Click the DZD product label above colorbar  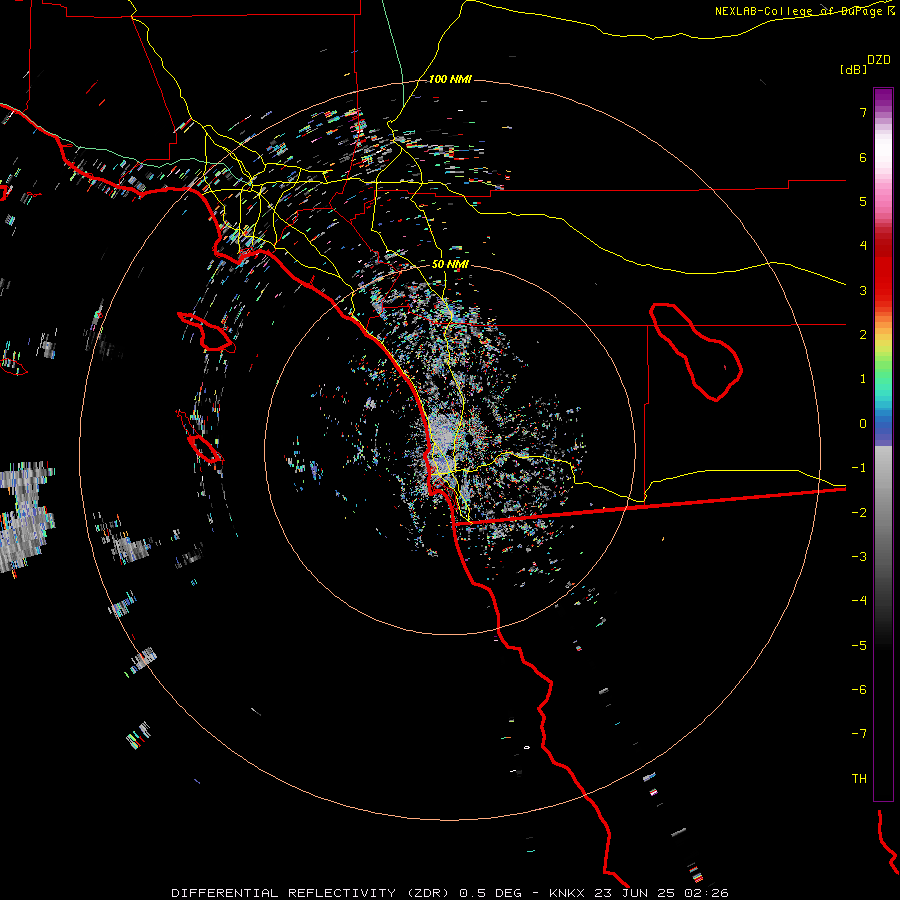[879, 60]
